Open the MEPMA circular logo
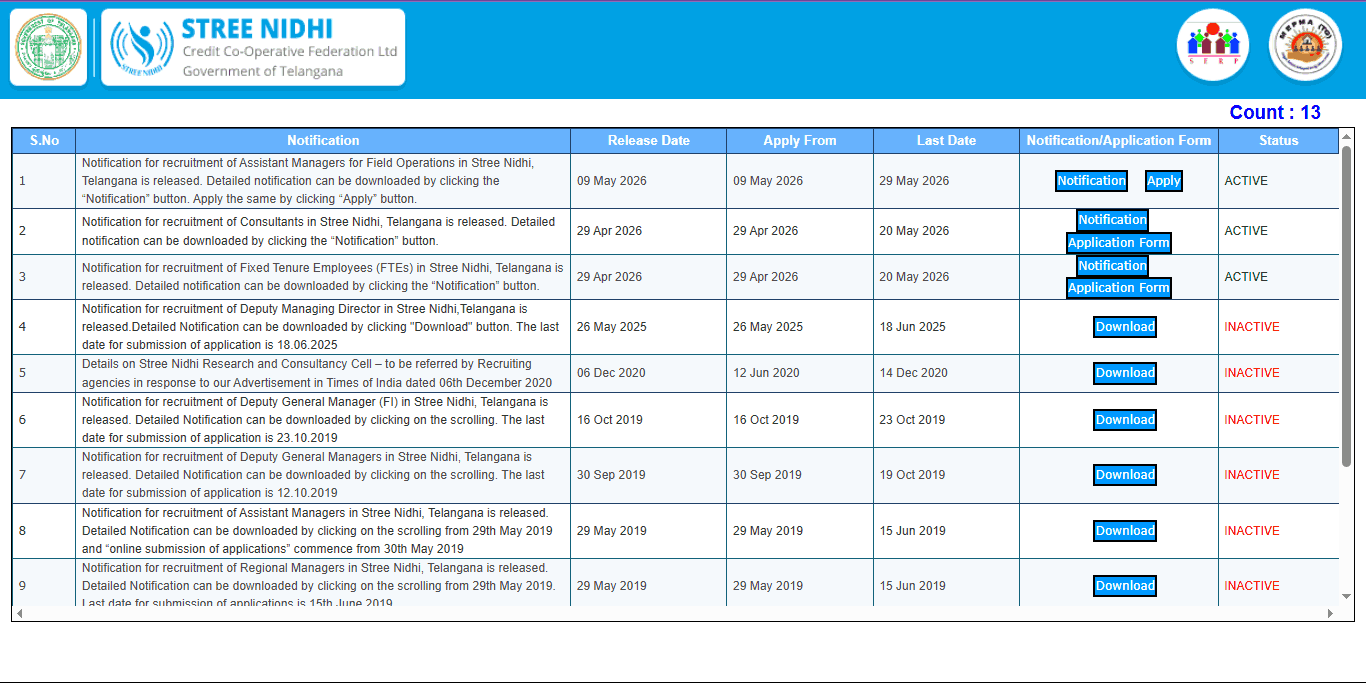This screenshot has height=683, width=1366. (x=1305, y=45)
